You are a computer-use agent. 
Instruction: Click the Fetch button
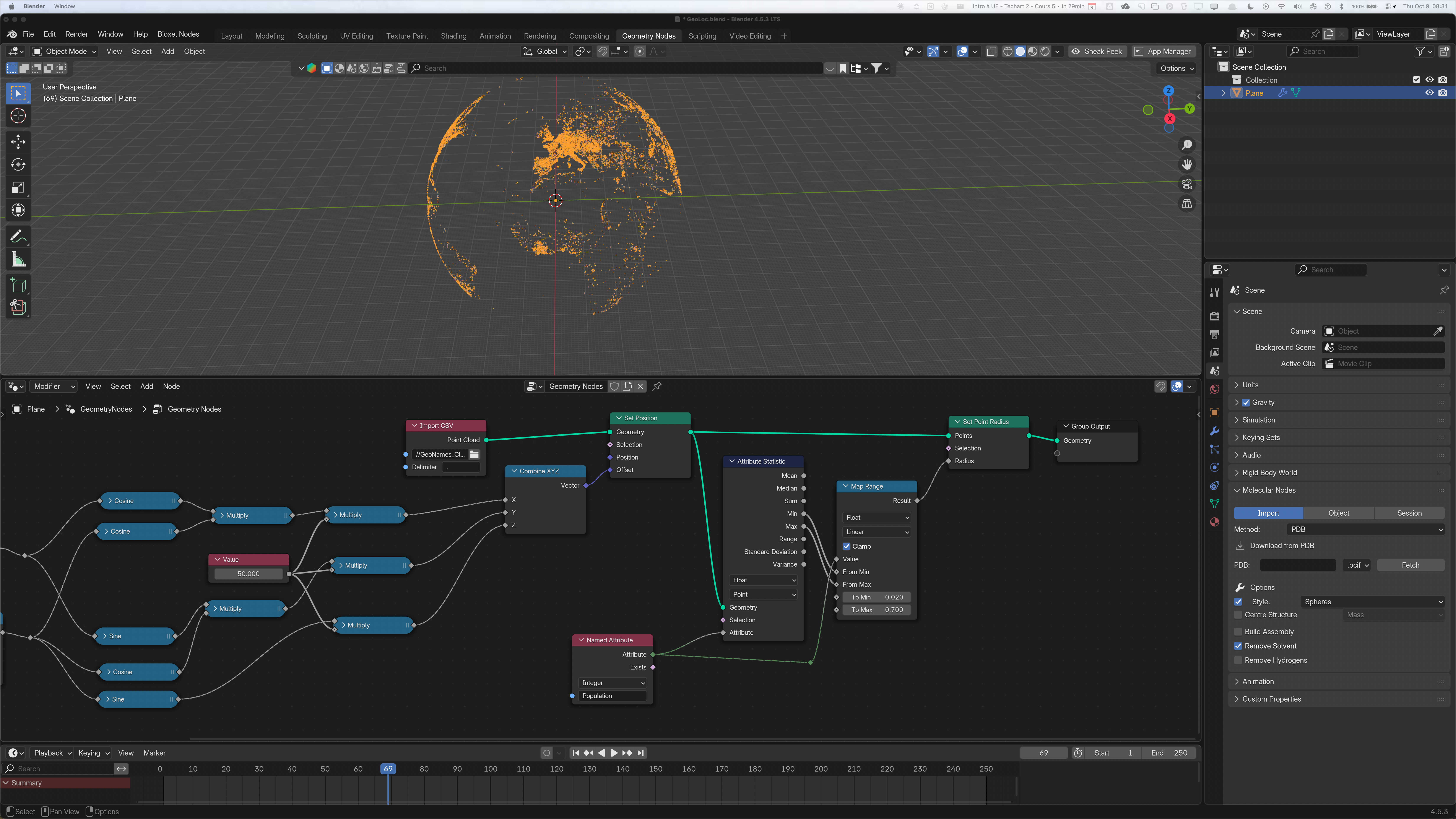pos(1410,565)
